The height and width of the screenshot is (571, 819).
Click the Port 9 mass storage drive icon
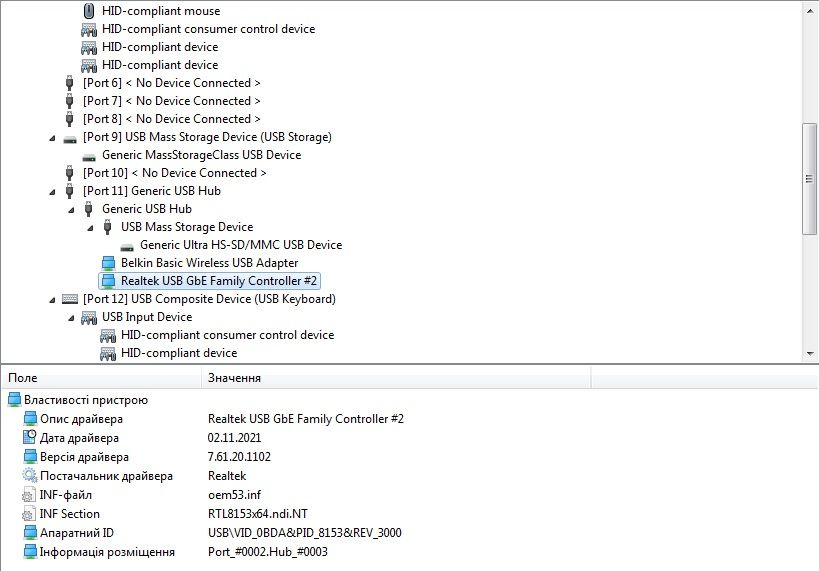click(69, 139)
